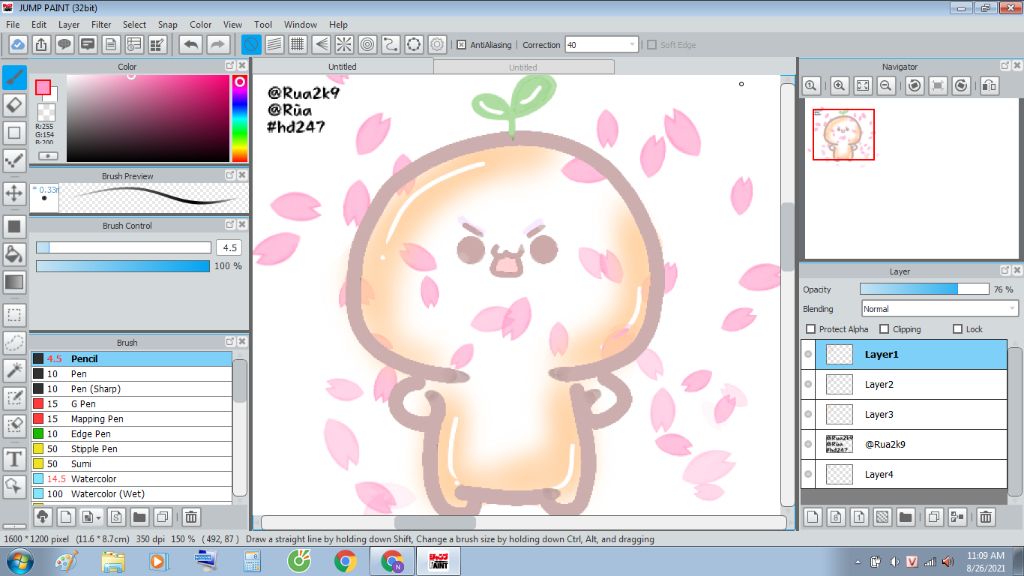The image size is (1024, 576).
Task: Select the Pen brush row
Action: point(132,374)
